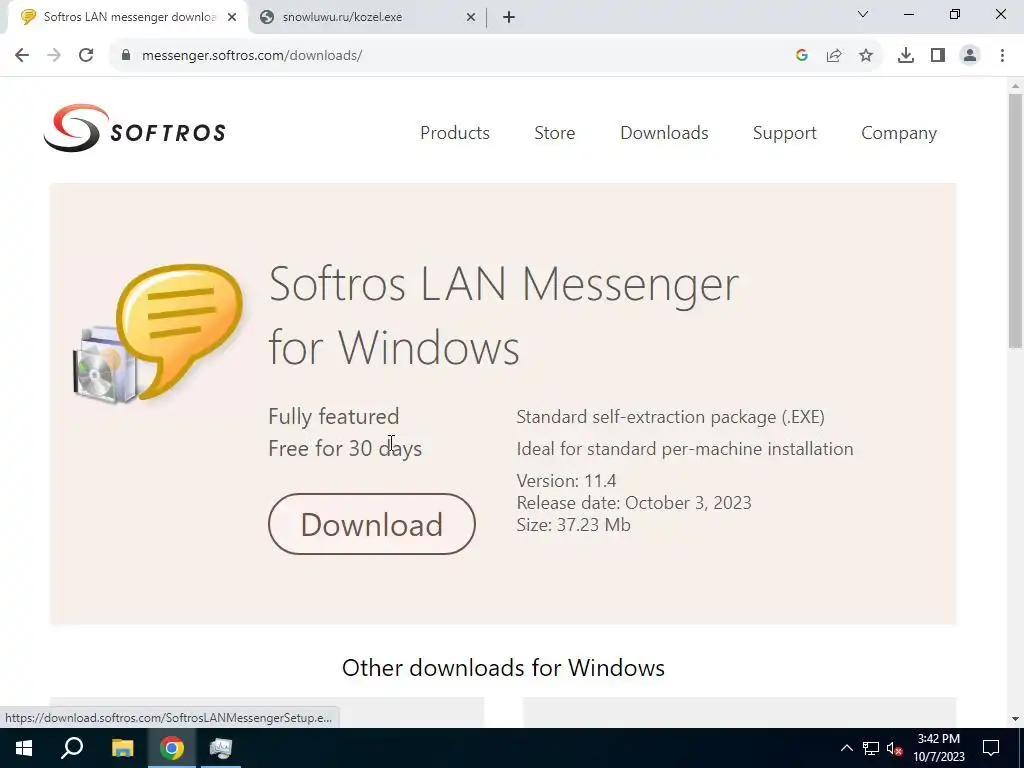Open a new browser tab
This screenshot has width=1024, height=768.
coord(509,18)
